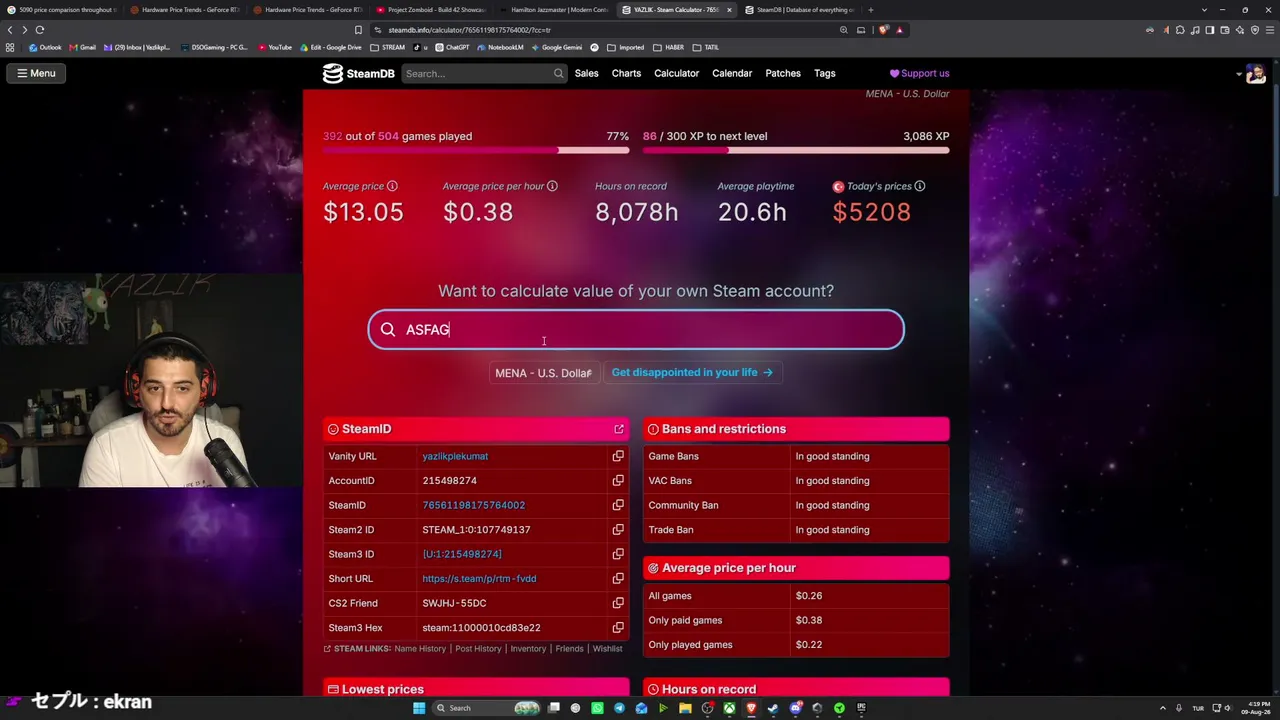Open the Inventory Steam link
Screen dimensions: 1280x720
[528, 649]
